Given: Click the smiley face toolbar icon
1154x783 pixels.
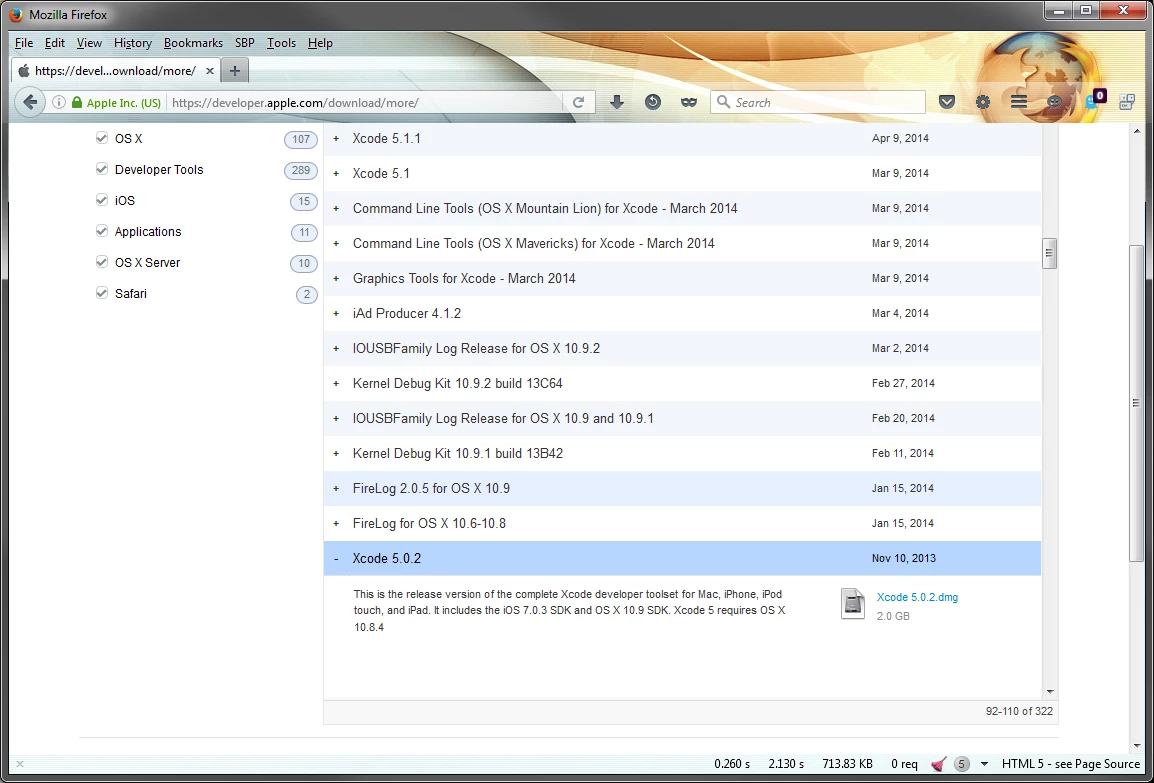Looking at the screenshot, I should tap(1055, 102).
